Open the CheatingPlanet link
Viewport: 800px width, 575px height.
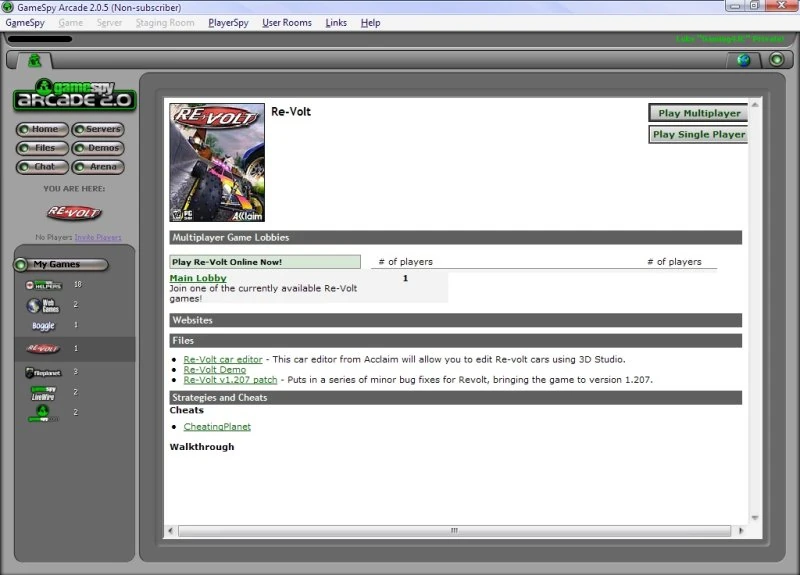(217, 427)
